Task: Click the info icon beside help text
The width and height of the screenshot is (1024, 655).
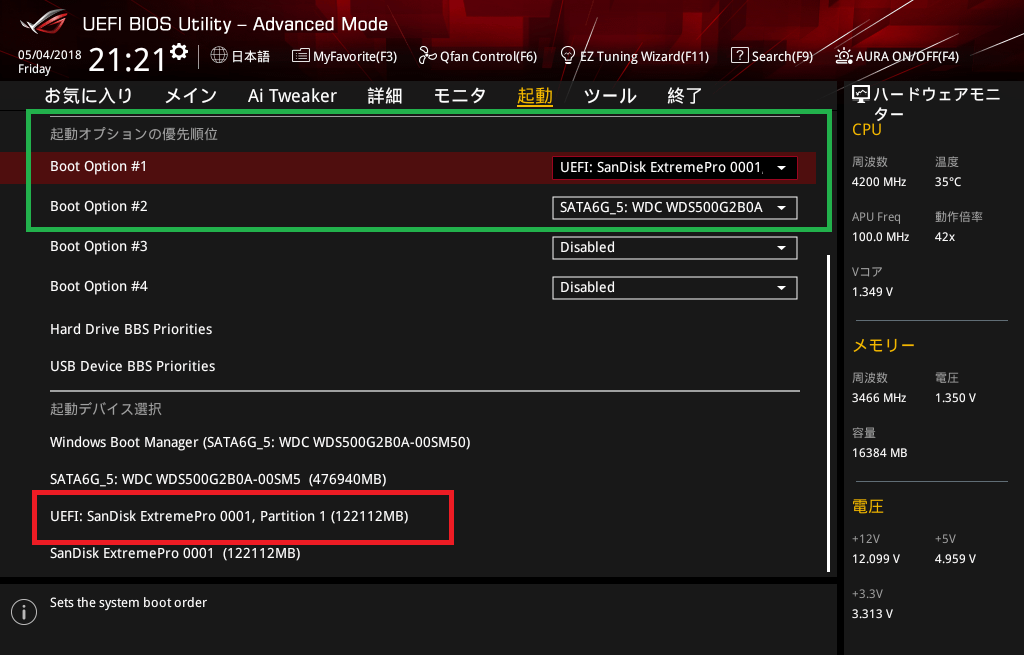Action: [x=24, y=612]
